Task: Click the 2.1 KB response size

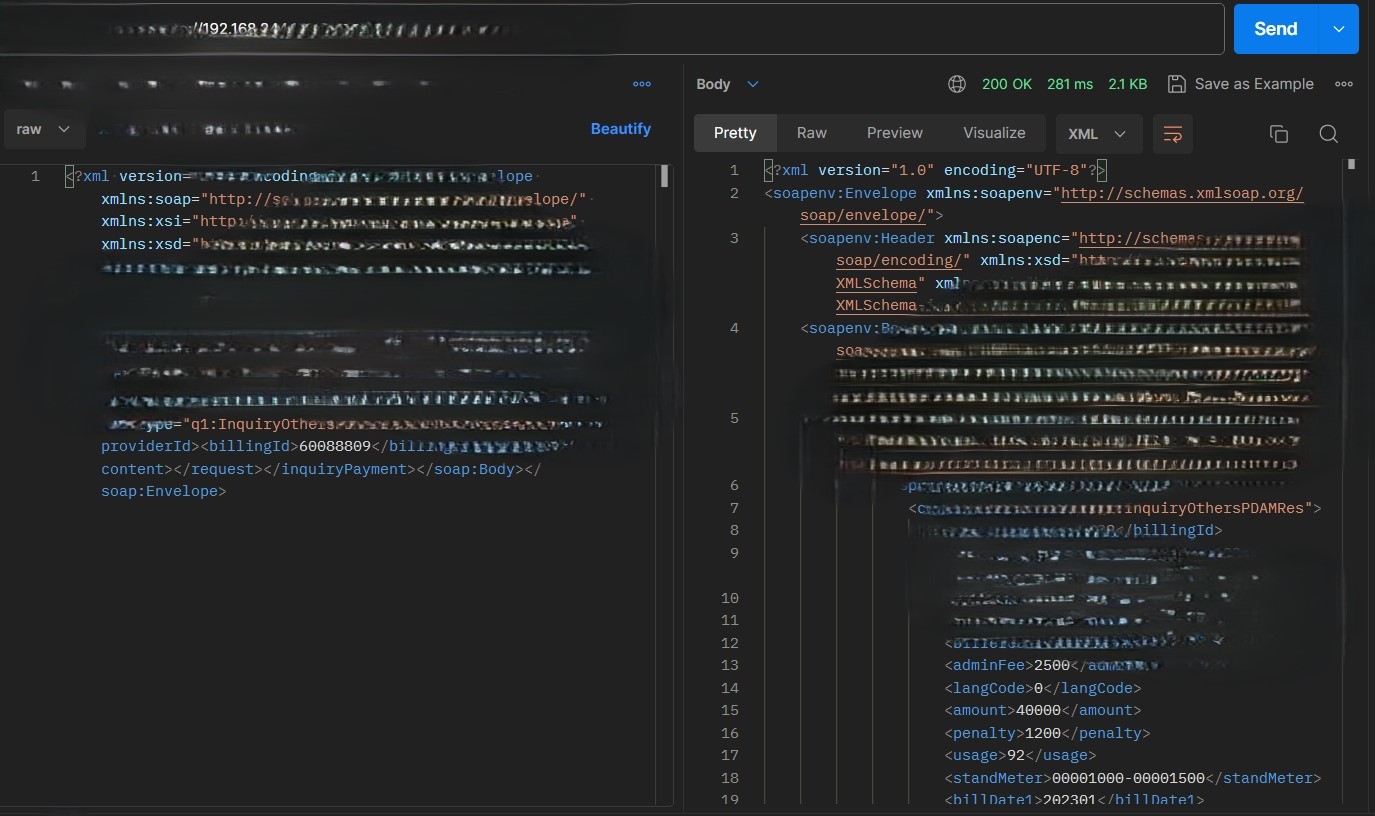Action: point(1127,84)
